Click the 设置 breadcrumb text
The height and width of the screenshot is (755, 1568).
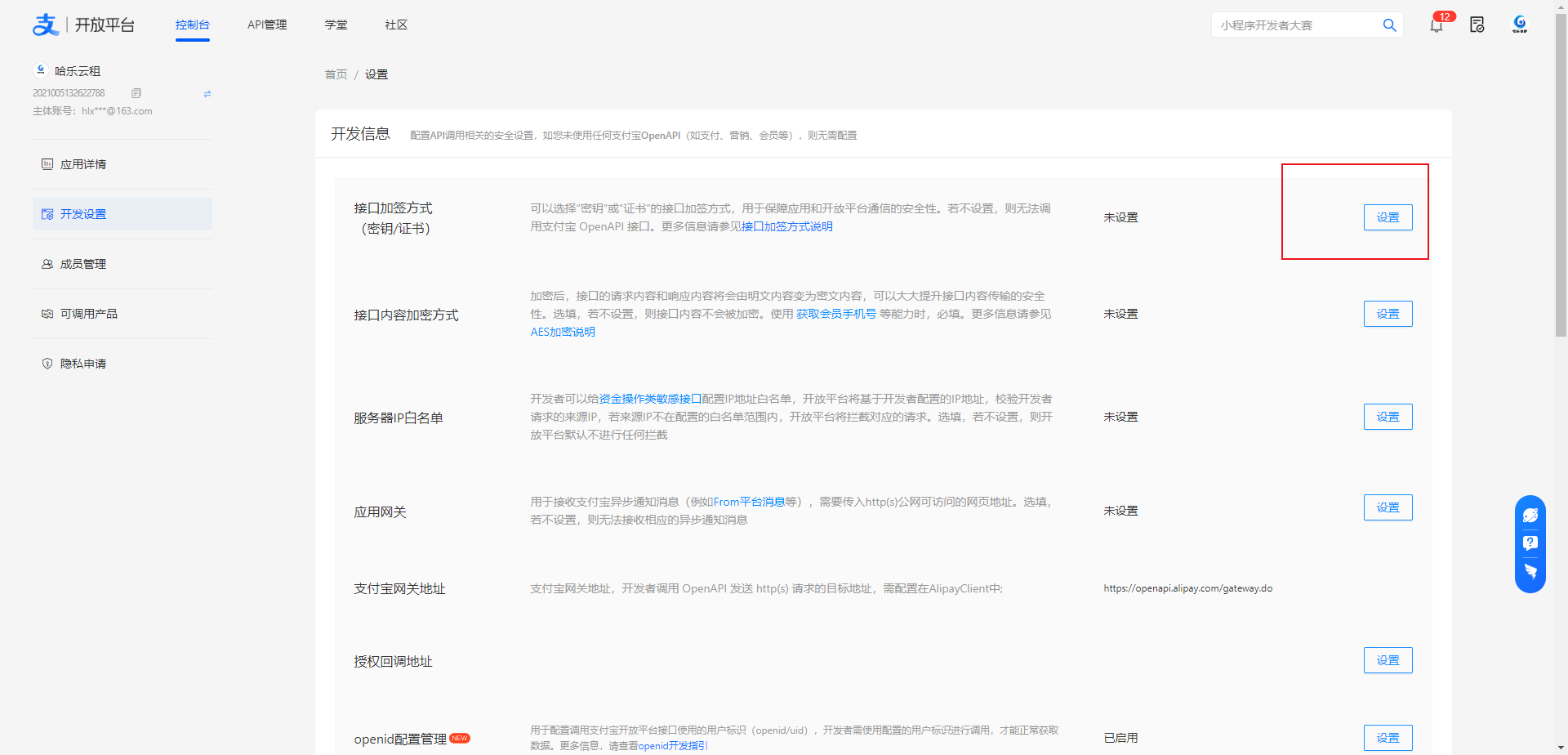pos(376,74)
